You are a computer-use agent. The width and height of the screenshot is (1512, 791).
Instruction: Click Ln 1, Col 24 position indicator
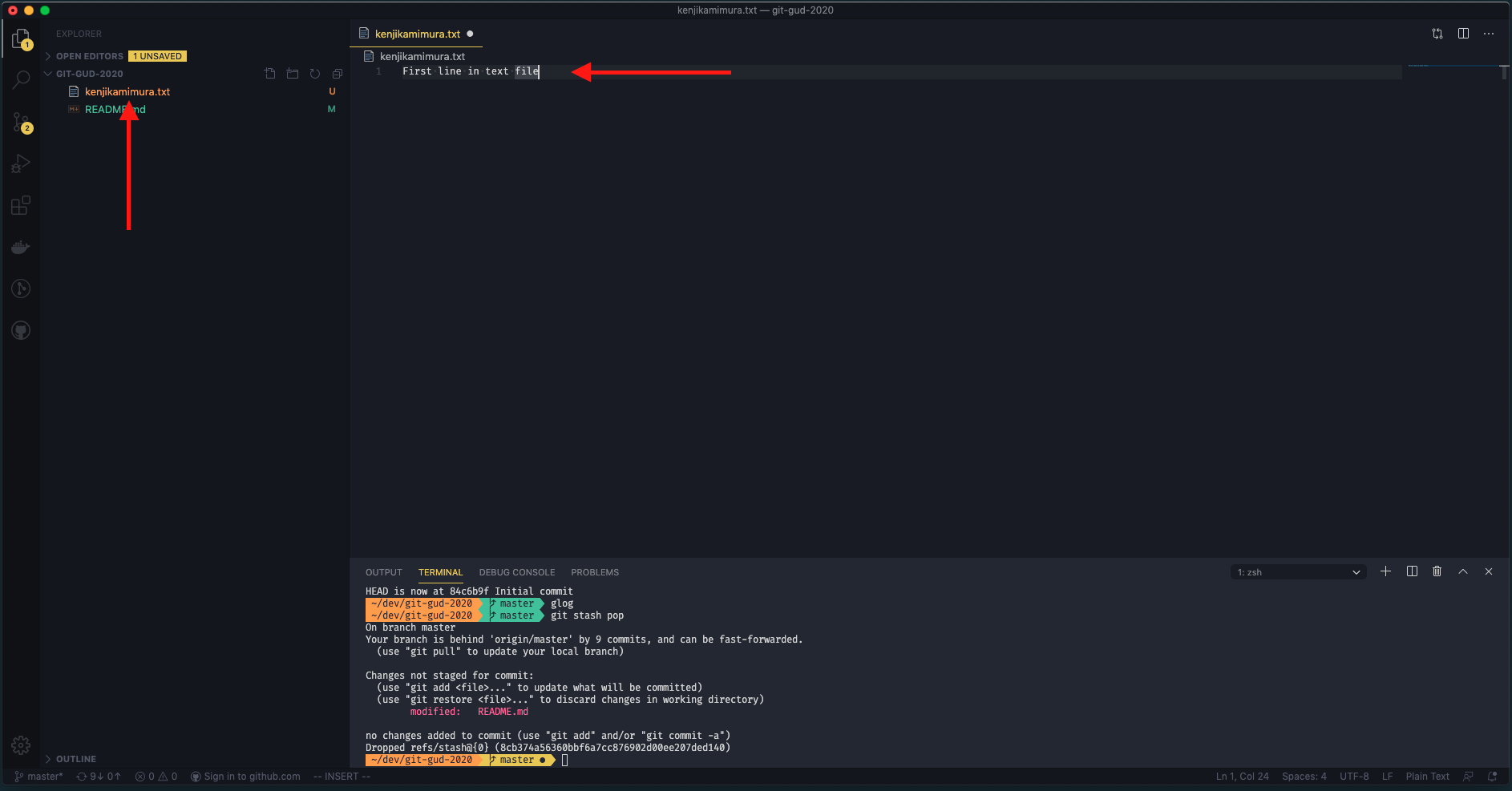(1242, 776)
